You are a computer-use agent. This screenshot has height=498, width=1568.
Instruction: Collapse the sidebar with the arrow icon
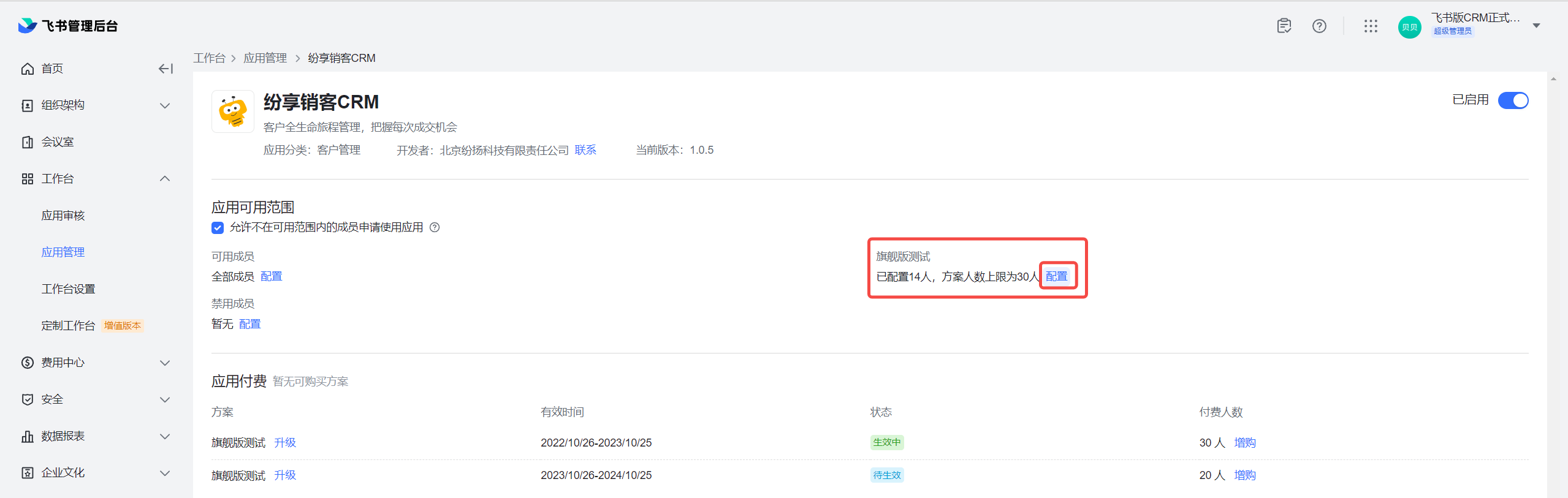166,69
